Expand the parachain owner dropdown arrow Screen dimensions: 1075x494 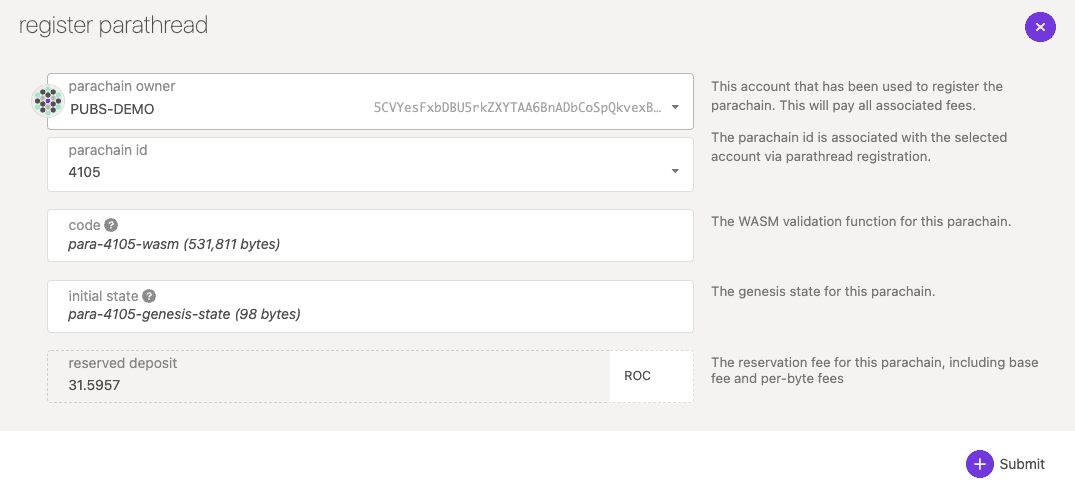click(x=675, y=107)
